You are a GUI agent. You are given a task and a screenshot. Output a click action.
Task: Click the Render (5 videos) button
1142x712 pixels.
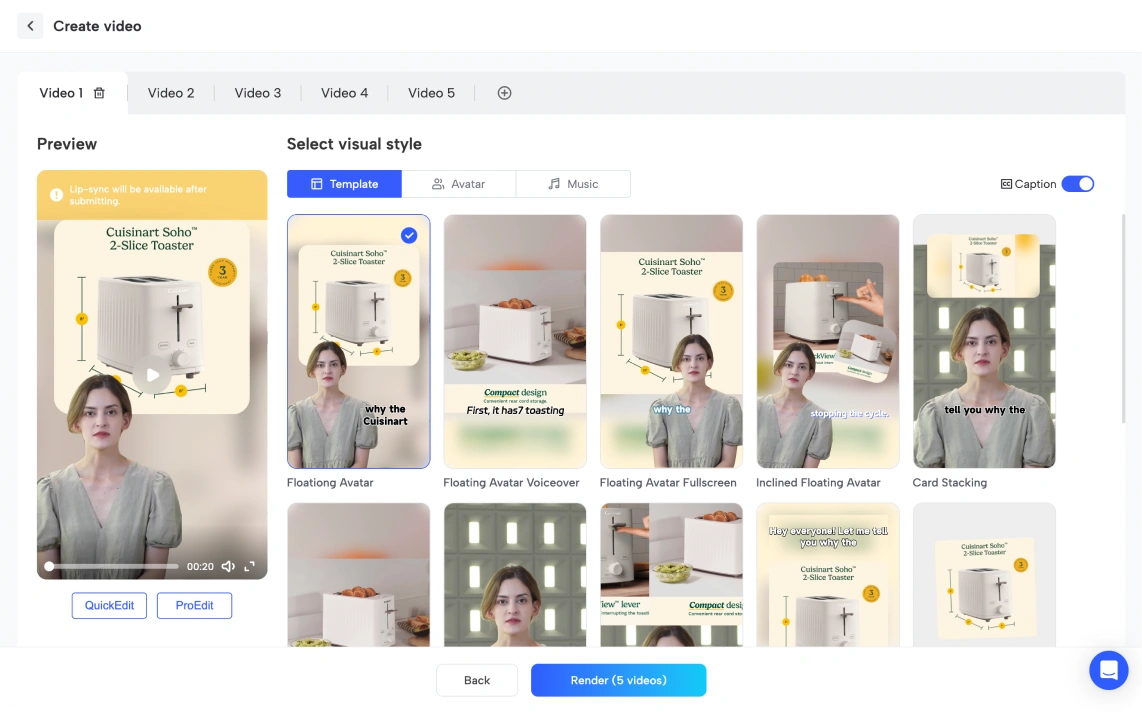click(x=618, y=680)
